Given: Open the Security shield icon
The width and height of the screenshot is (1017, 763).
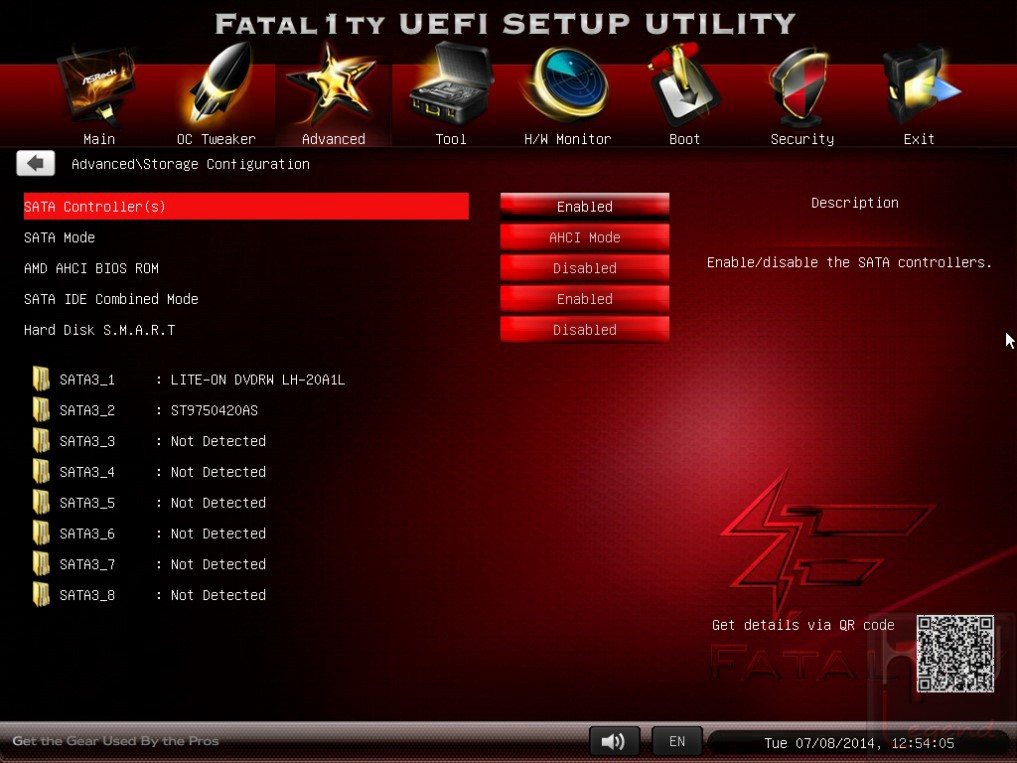Looking at the screenshot, I should click(800, 86).
